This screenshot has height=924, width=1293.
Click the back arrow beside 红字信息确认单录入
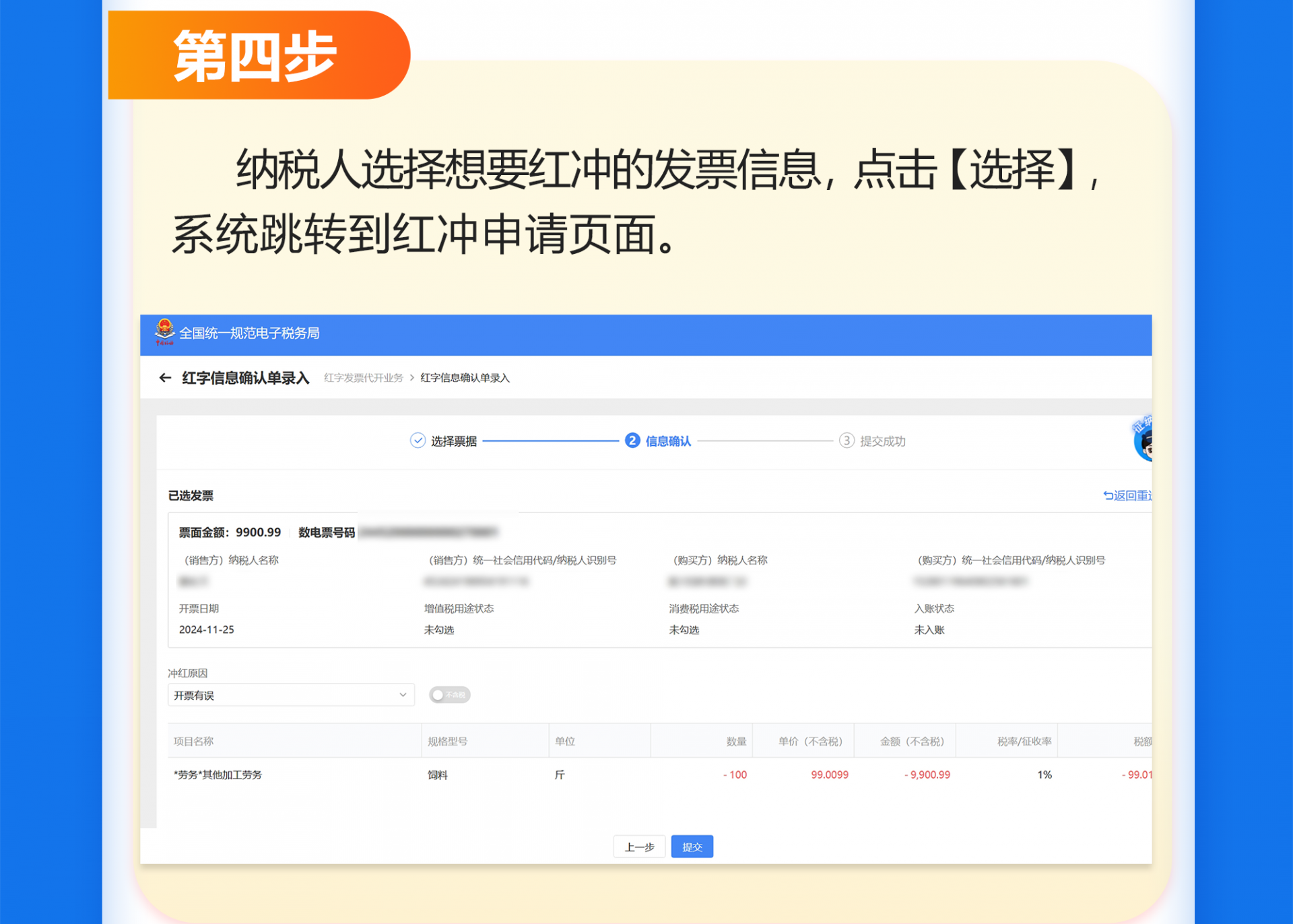165,378
